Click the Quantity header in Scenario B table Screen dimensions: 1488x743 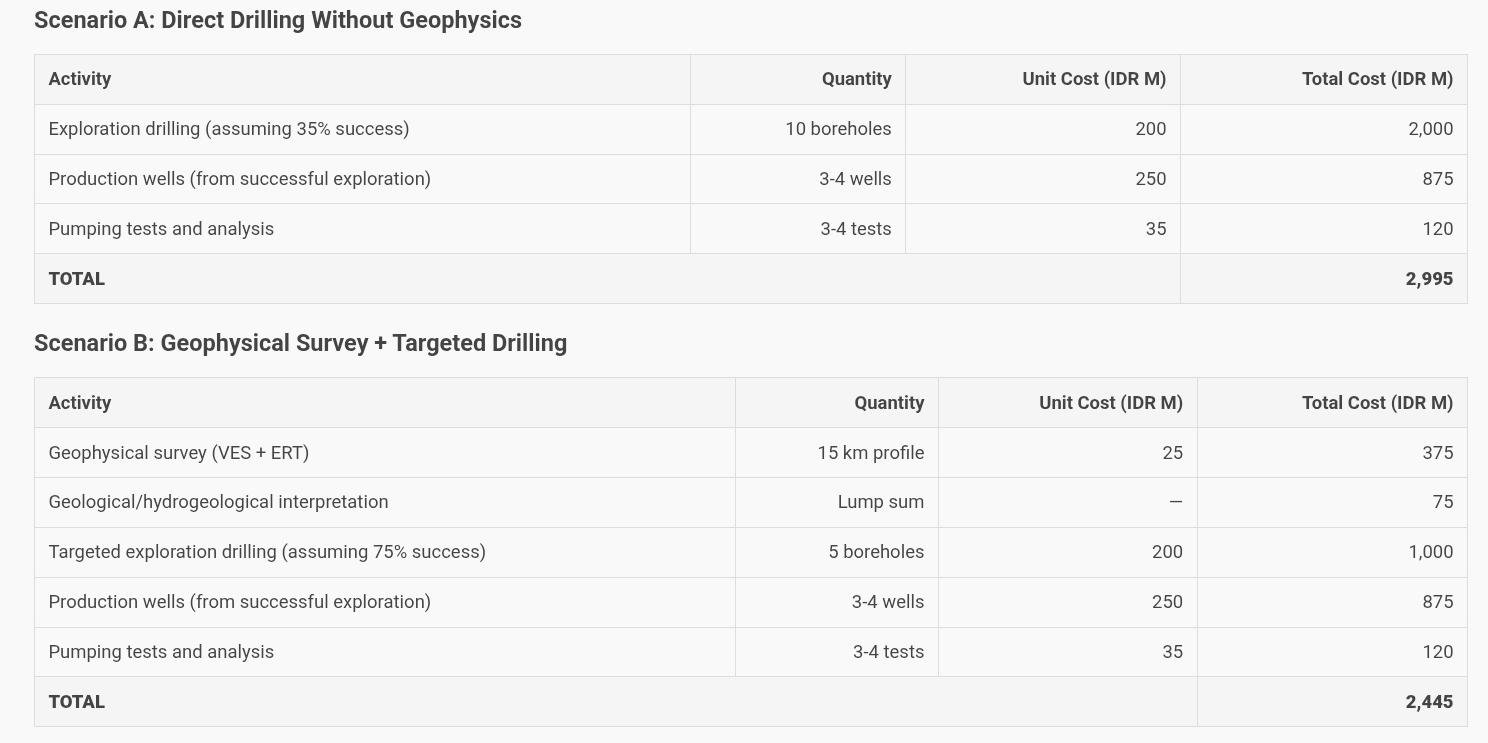[888, 403]
